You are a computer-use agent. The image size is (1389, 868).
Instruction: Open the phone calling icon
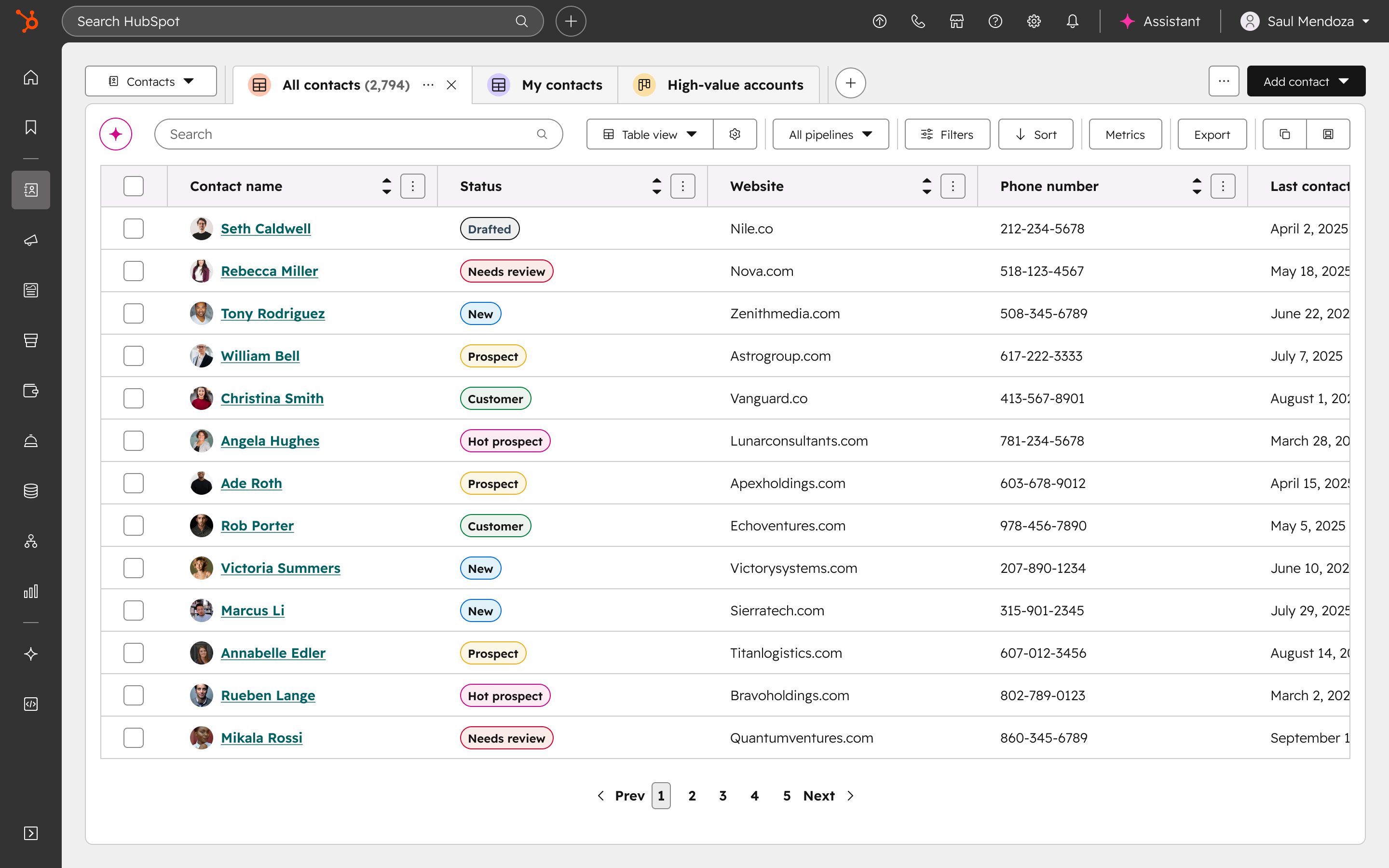click(918, 21)
